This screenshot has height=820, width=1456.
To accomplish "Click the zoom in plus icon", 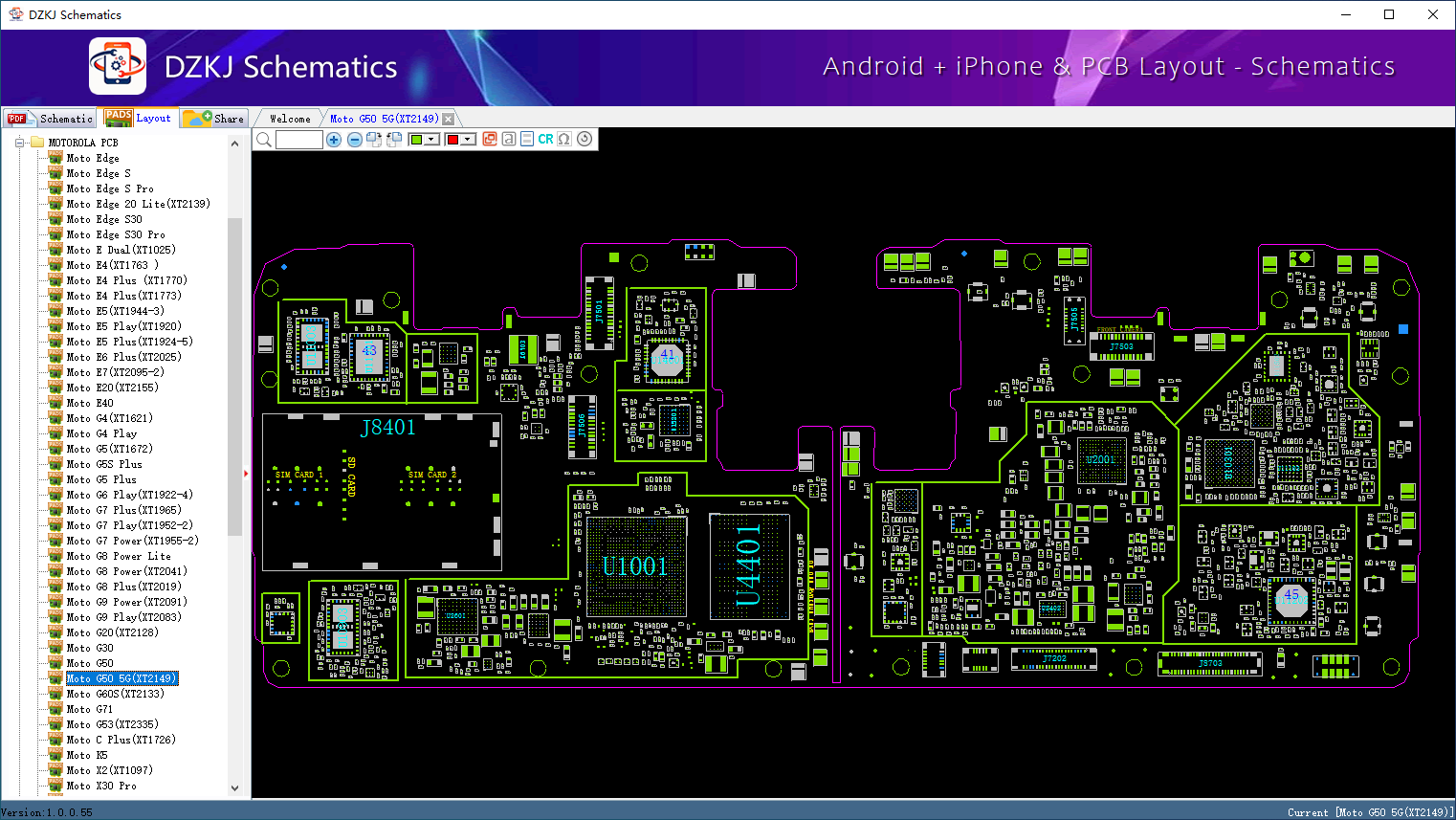I will (334, 140).
